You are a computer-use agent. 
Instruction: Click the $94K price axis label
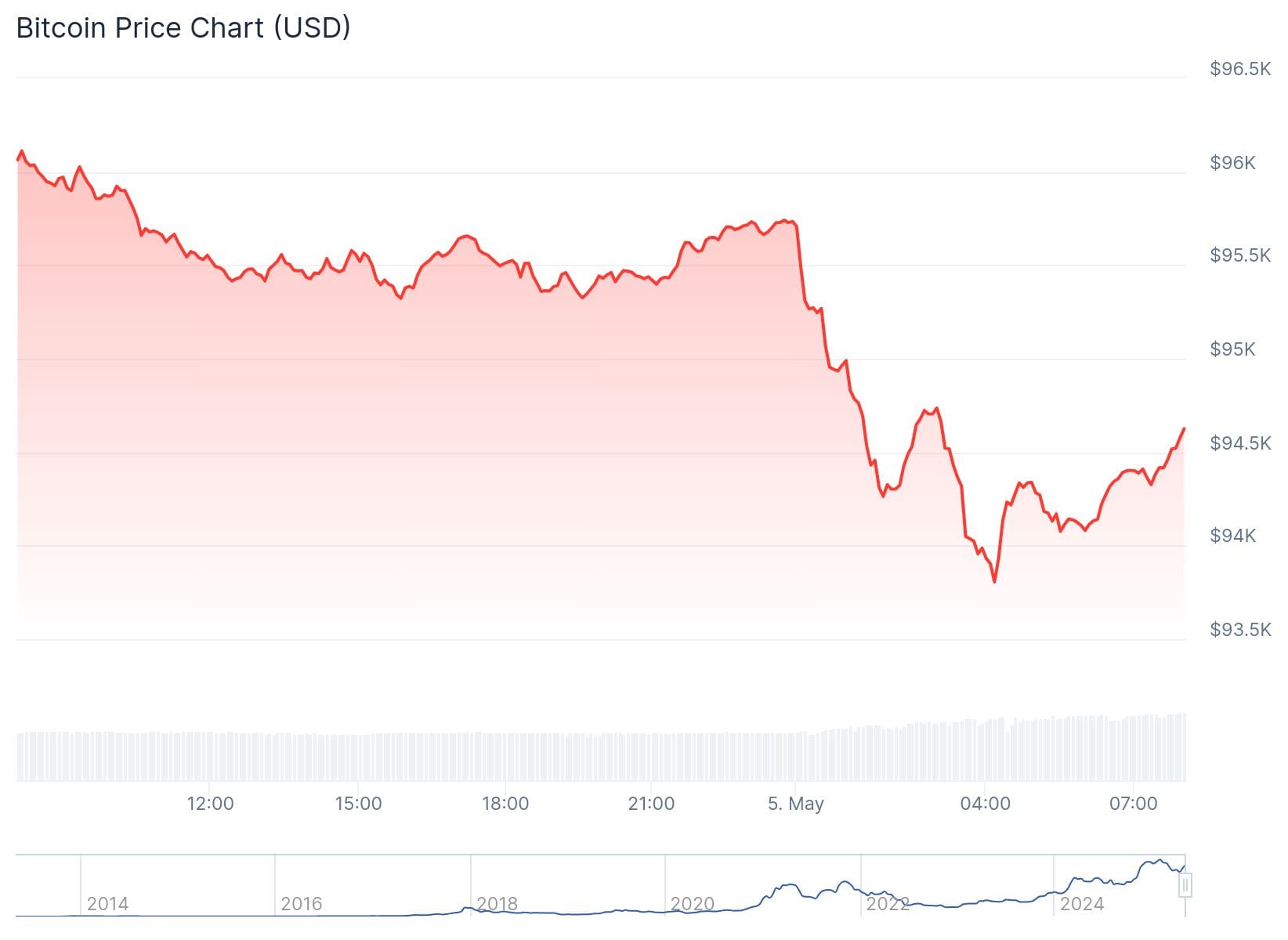pos(1232,536)
